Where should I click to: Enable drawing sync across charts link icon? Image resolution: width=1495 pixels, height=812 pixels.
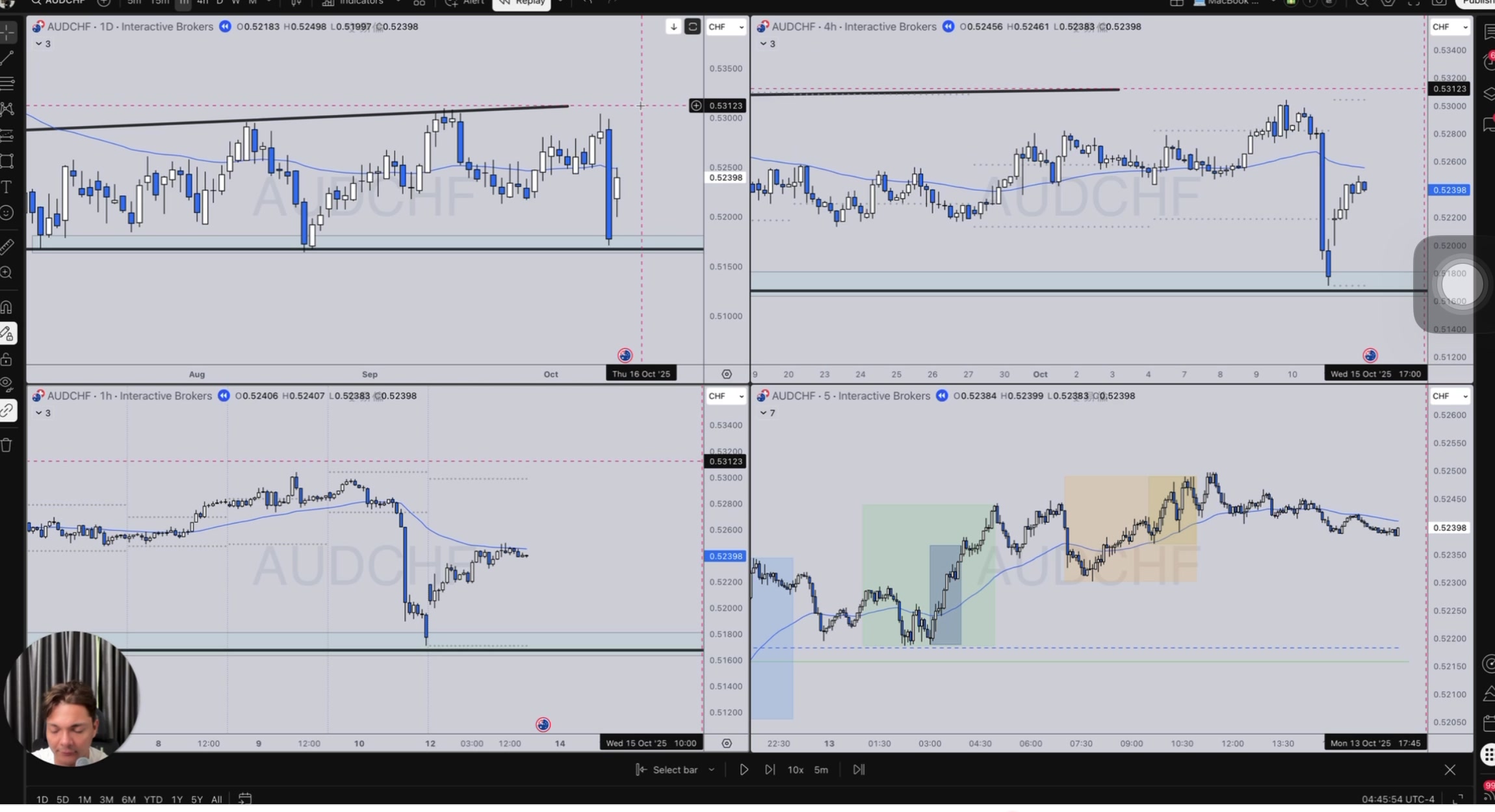click(8, 411)
